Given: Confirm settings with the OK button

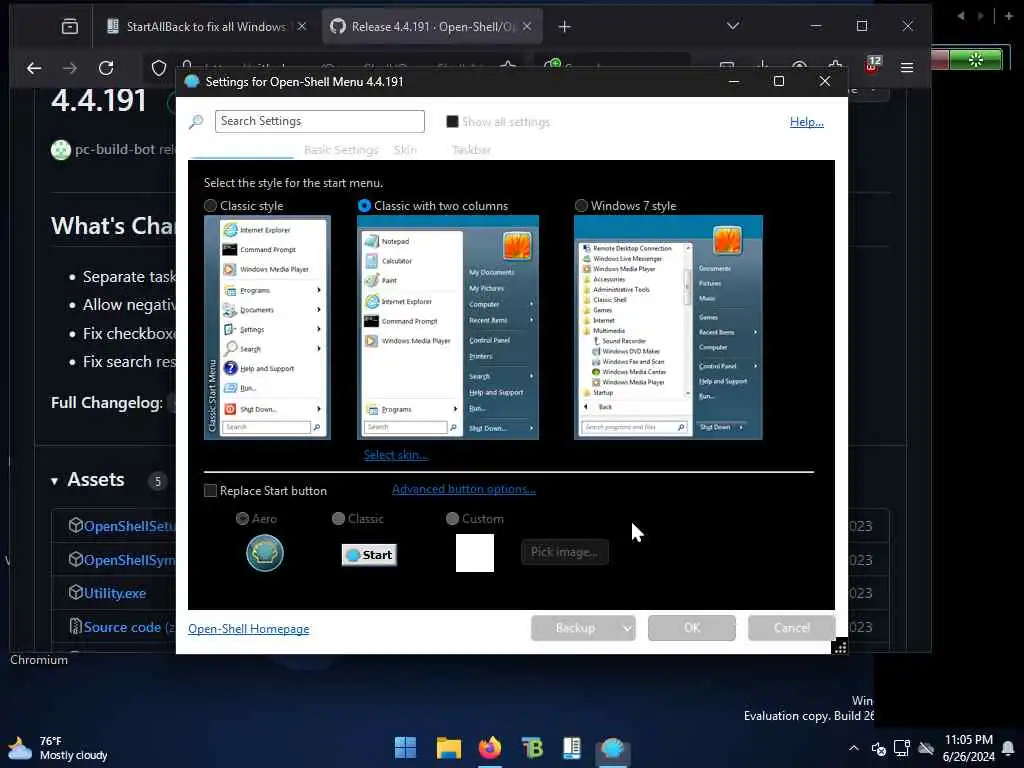Looking at the screenshot, I should (x=692, y=628).
